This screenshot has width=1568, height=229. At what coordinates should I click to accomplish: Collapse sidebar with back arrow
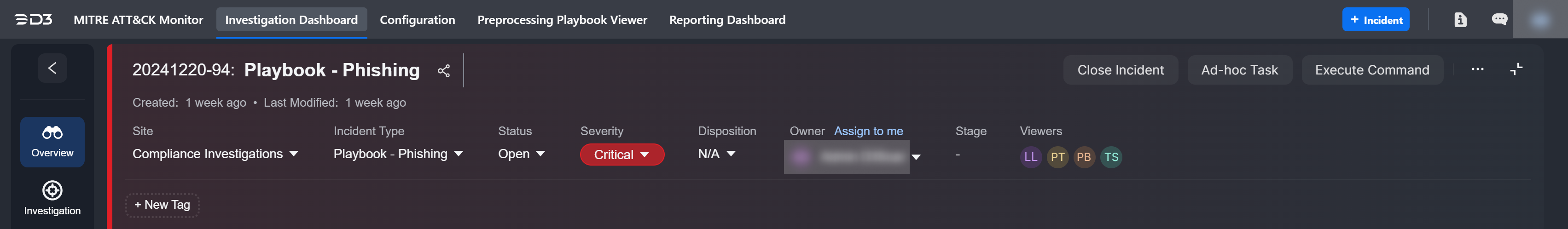click(52, 68)
